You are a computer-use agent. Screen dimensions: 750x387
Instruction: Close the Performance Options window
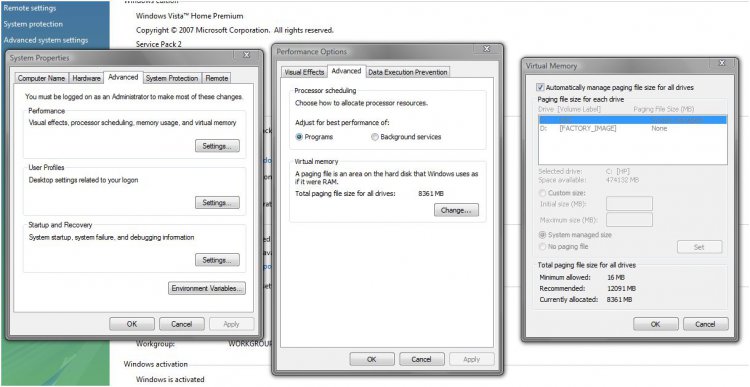point(487,49)
